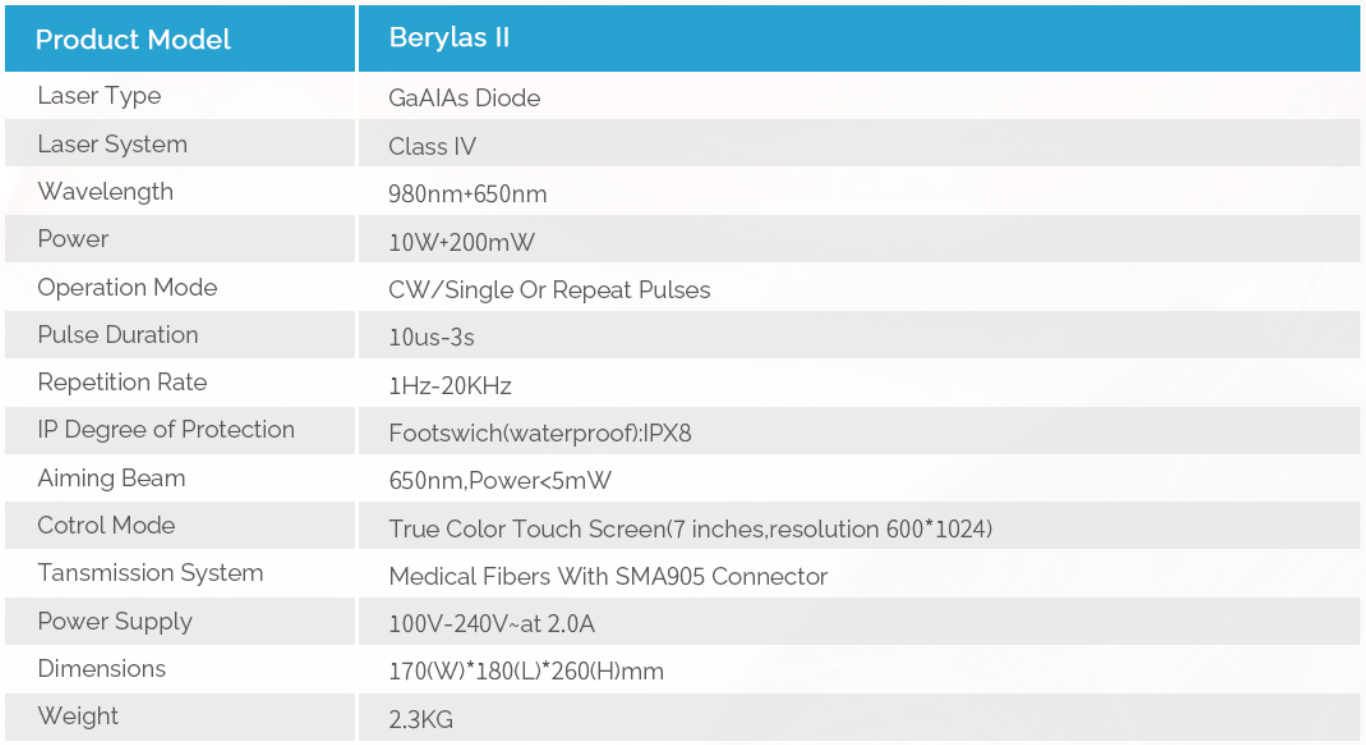Click the Laser System label
This screenshot has width=1366, height=745.
[112, 144]
